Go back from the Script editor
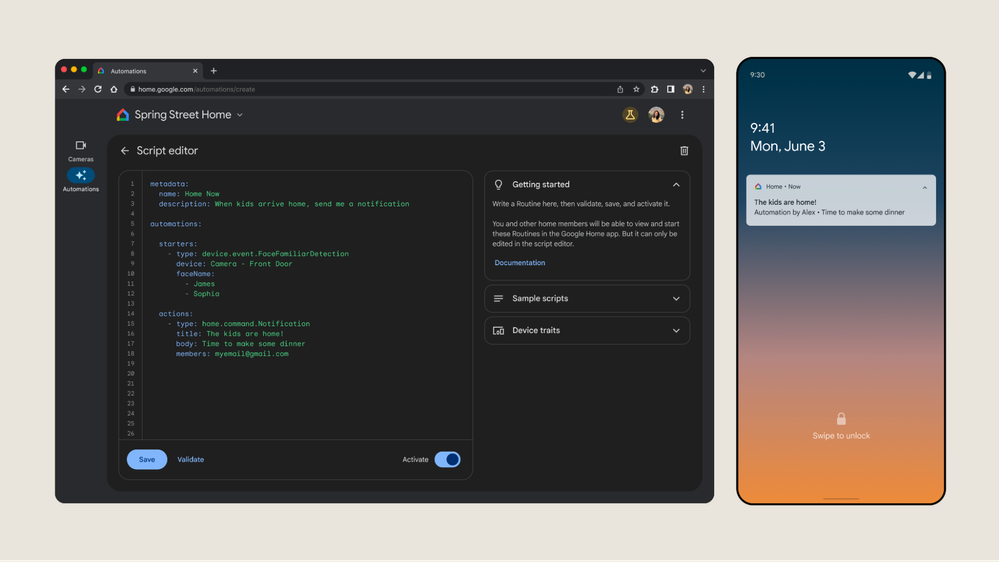Image resolution: width=999 pixels, height=562 pixels. pyautogui.click(x=125, y=151)
